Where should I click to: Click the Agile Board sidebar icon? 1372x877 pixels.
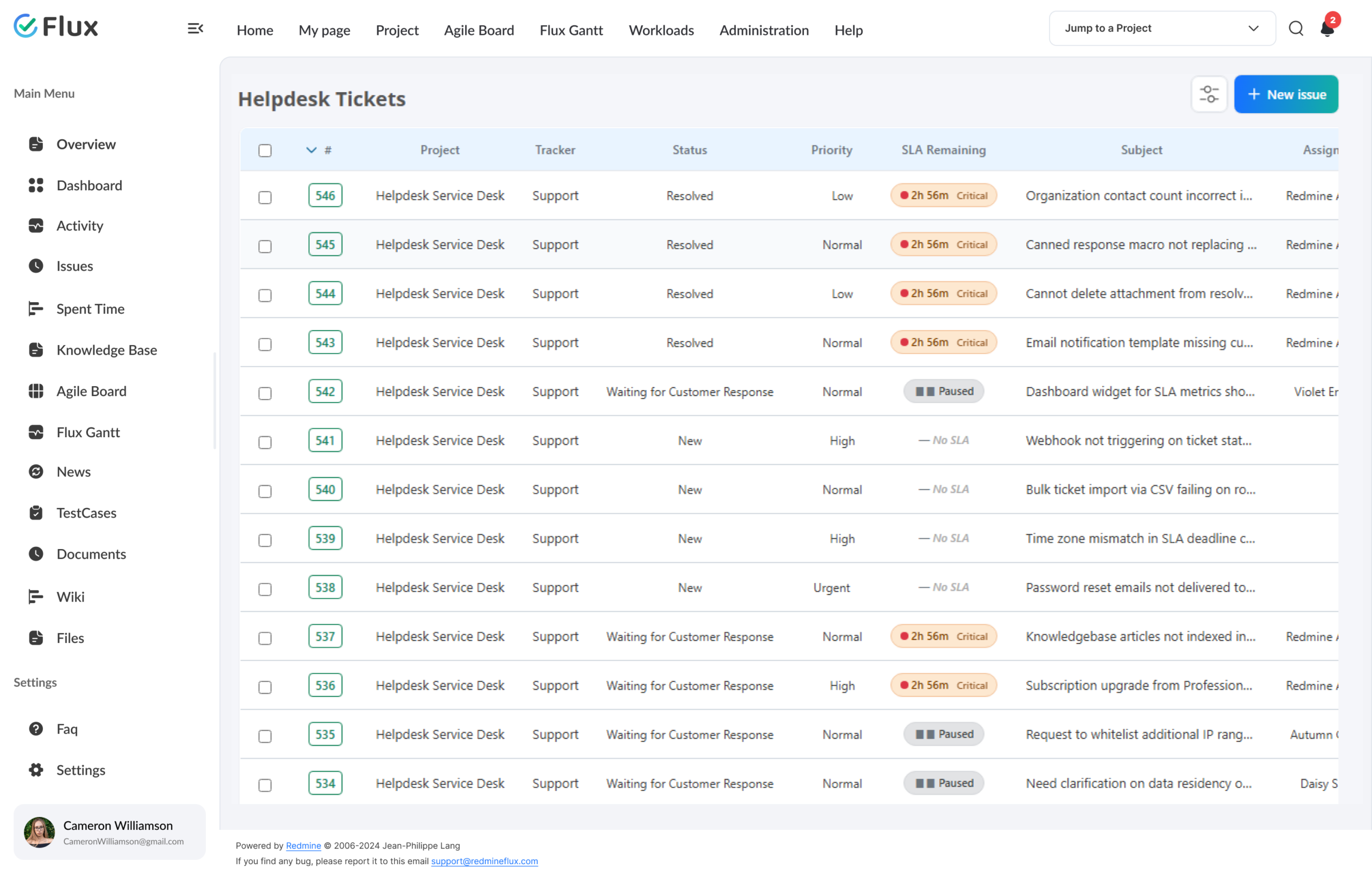(36, 391)
